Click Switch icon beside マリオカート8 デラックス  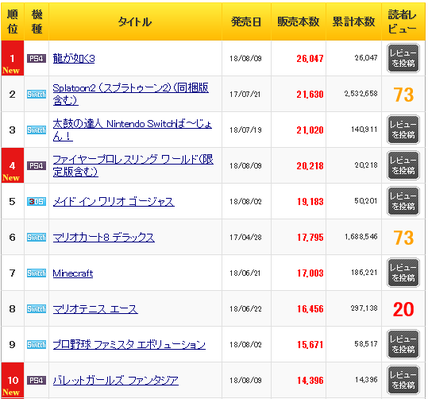pos(36,237)
